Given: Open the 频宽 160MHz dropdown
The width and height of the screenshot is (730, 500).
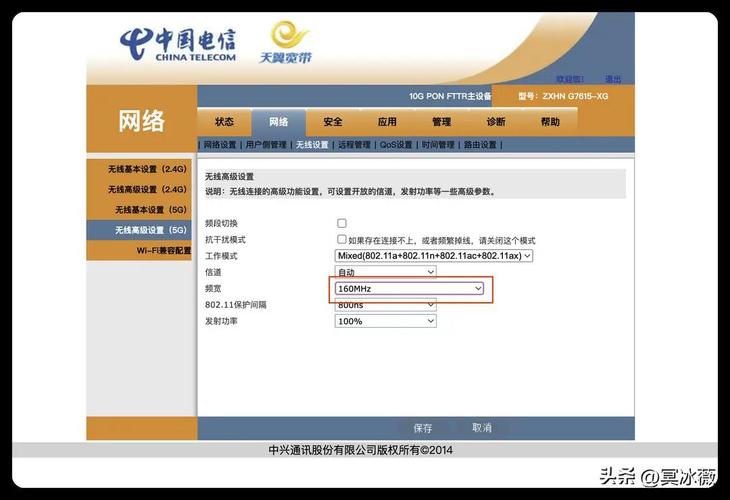Looking at the screenshot, I should [409, 289].
